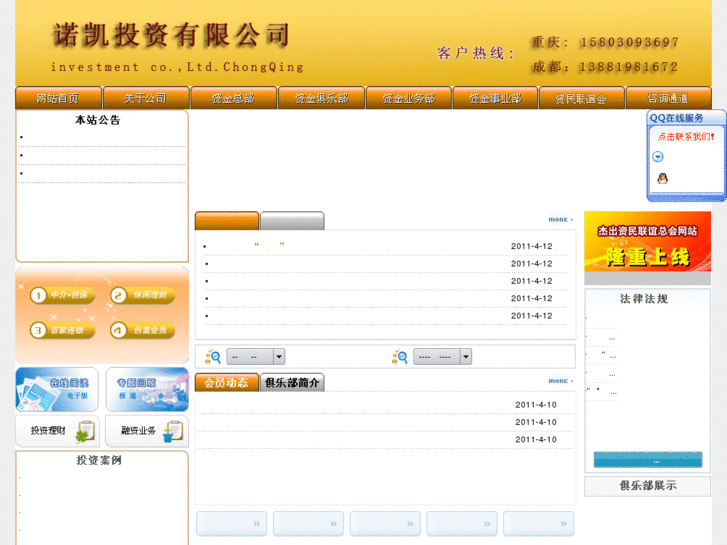Open the 资金总部 menu item

coord(233,98)
